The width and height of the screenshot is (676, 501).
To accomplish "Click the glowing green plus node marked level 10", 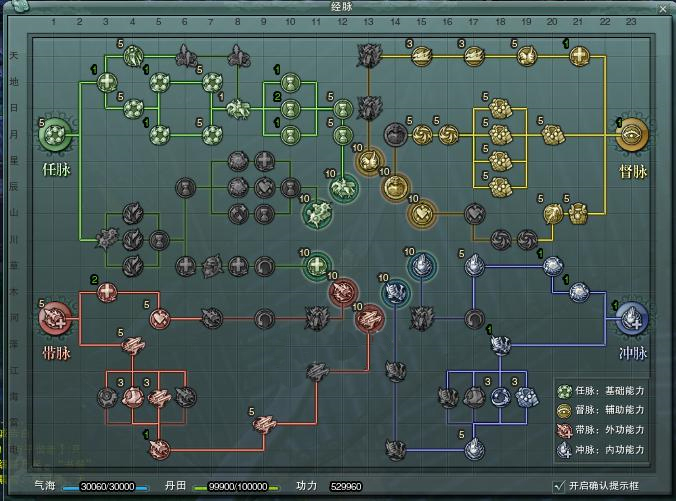I will (x=316, y=266).
